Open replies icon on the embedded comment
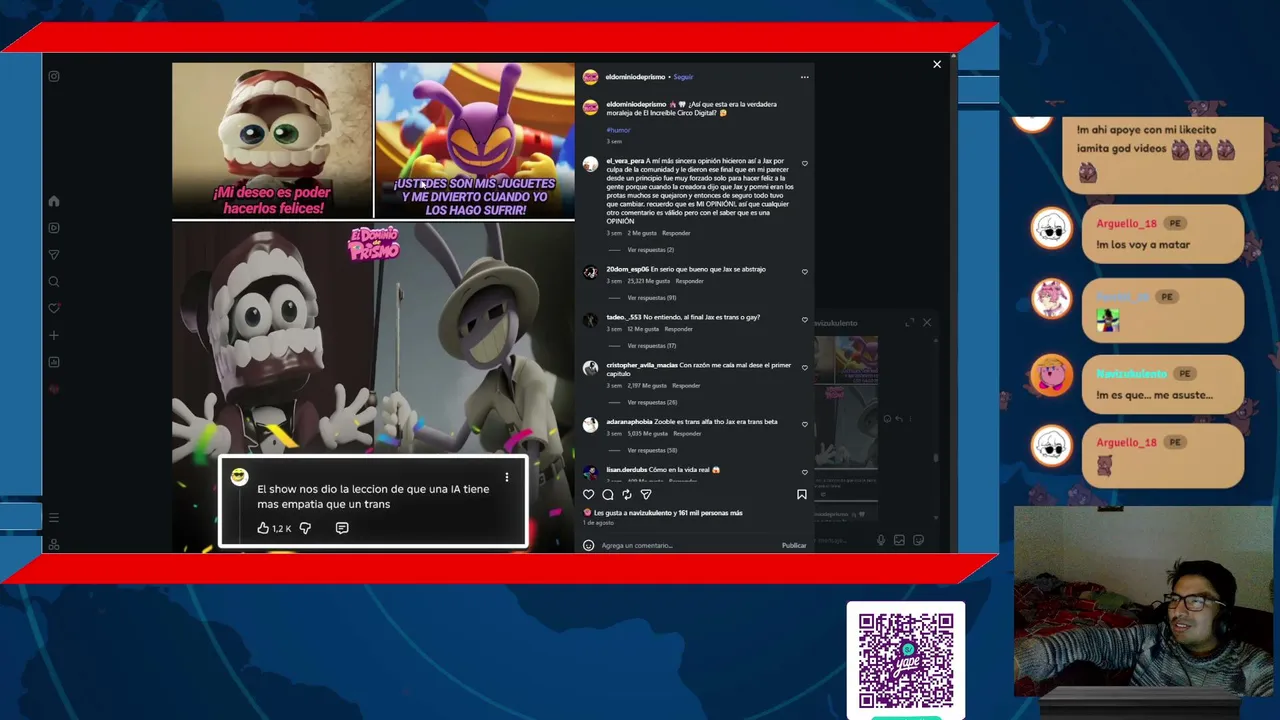The width and height of the screenshot is (1280, 720). (342, 528)
